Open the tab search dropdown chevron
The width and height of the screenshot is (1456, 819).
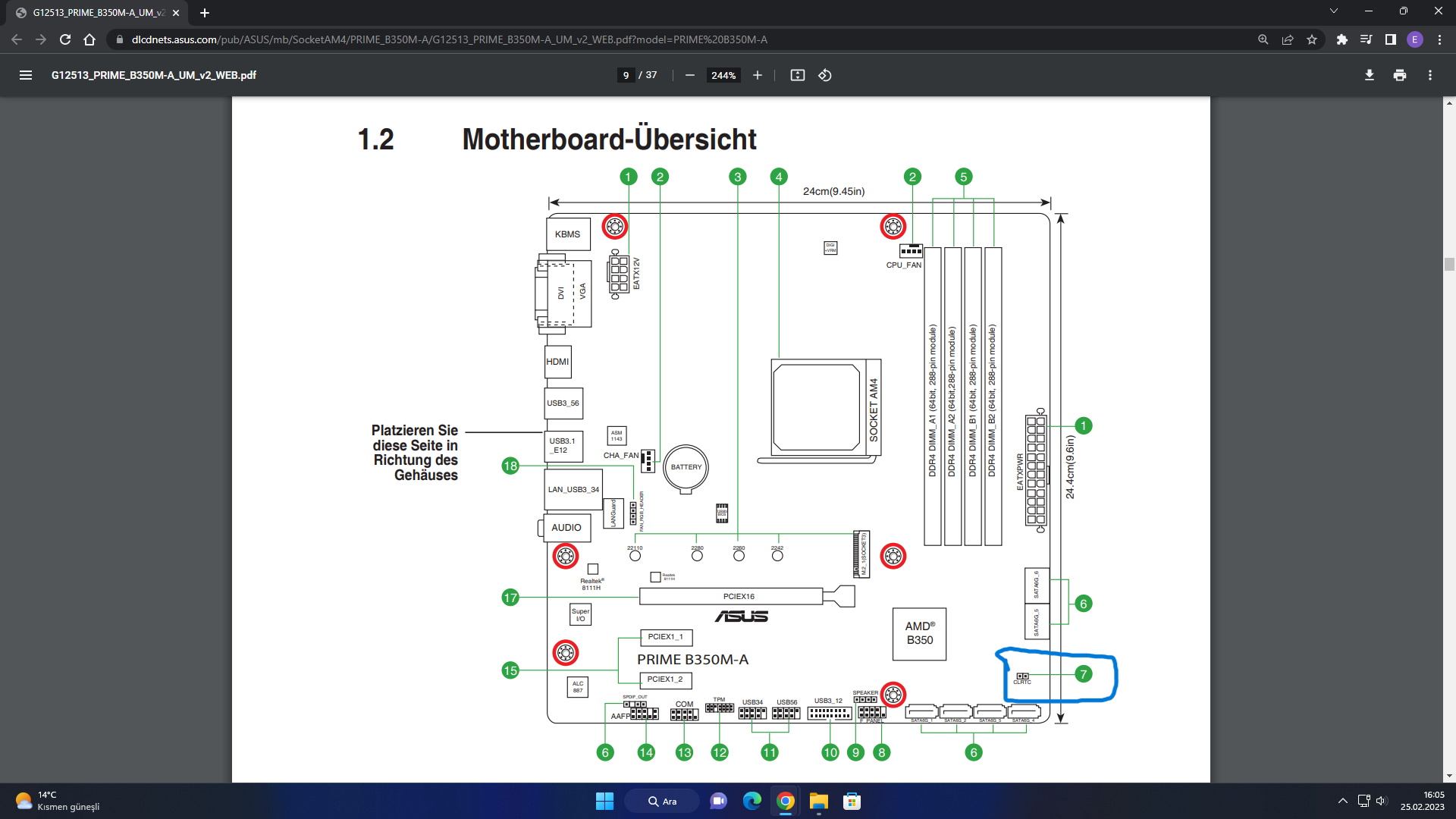tap(1333, 11)
